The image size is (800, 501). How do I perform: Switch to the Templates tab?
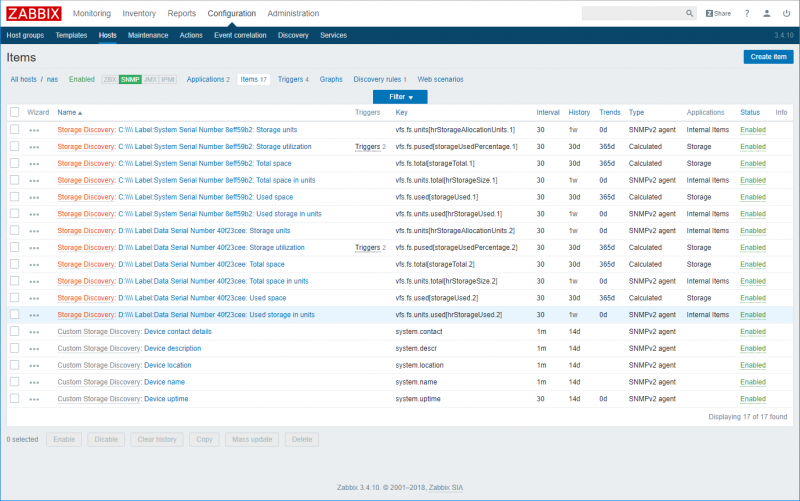pos(71,35)
